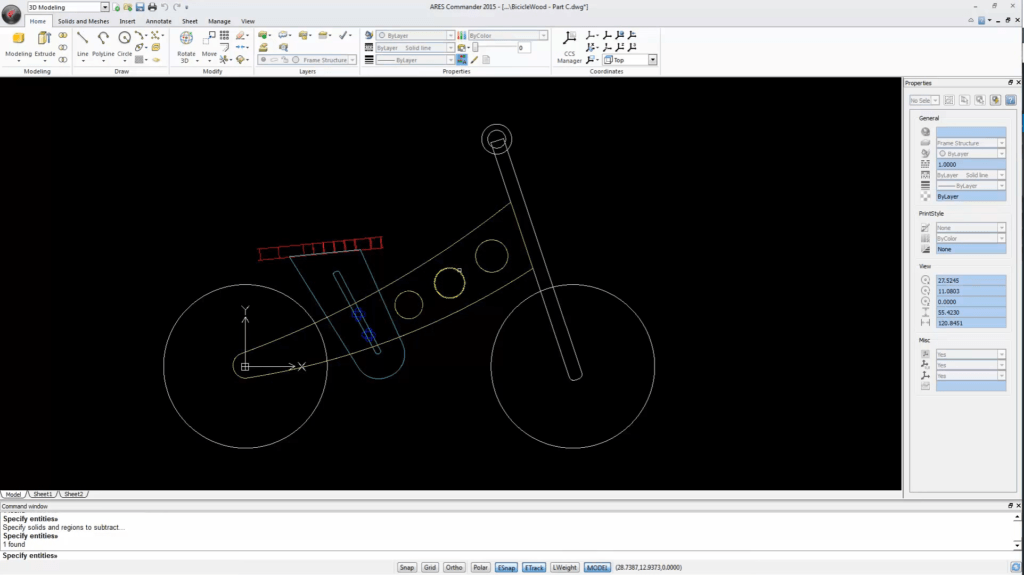
Task: Click the Modeling box icon
Action: [x=18, y=38]
